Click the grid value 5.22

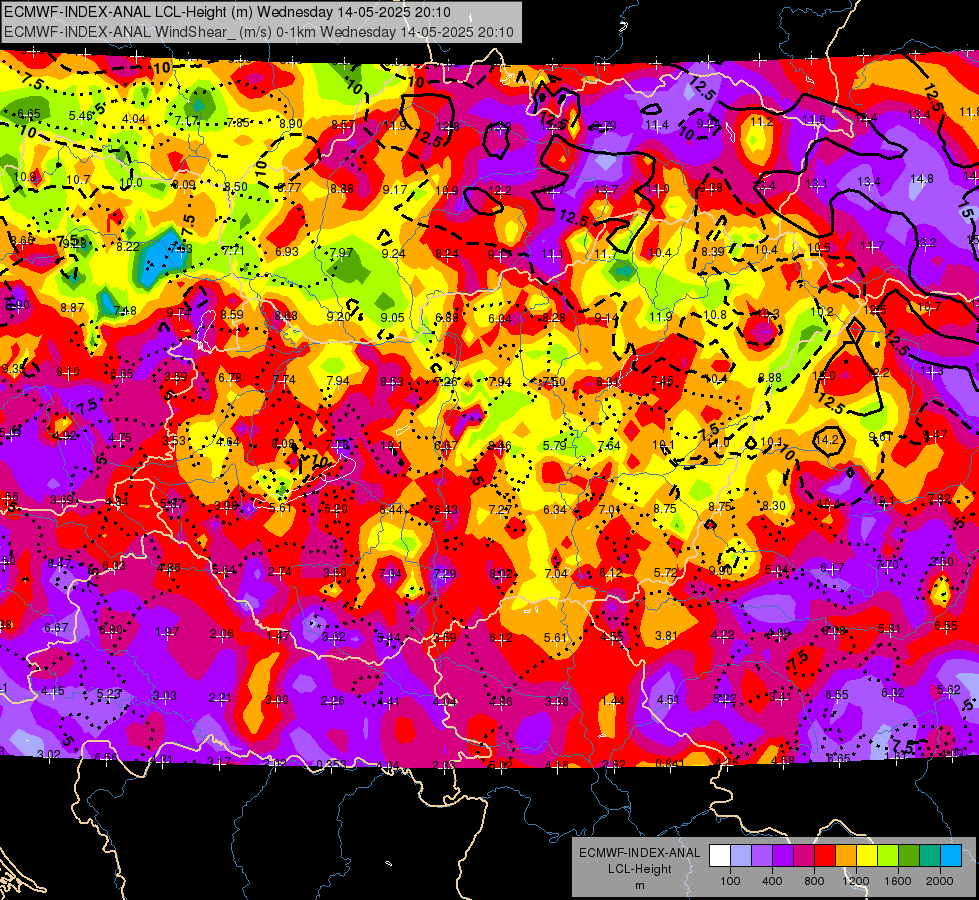(724, 698)
